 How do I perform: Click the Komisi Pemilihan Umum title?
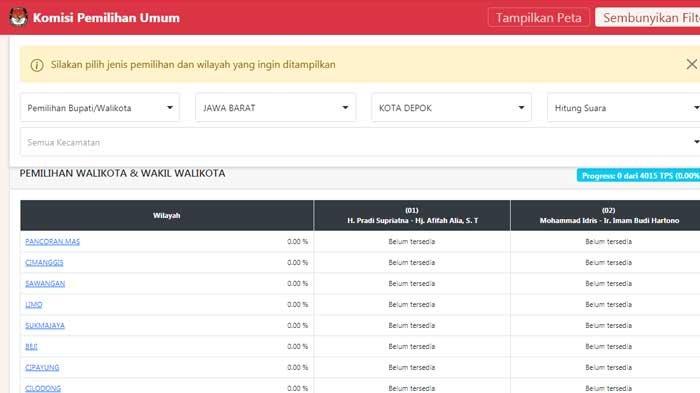click(106, 18)
